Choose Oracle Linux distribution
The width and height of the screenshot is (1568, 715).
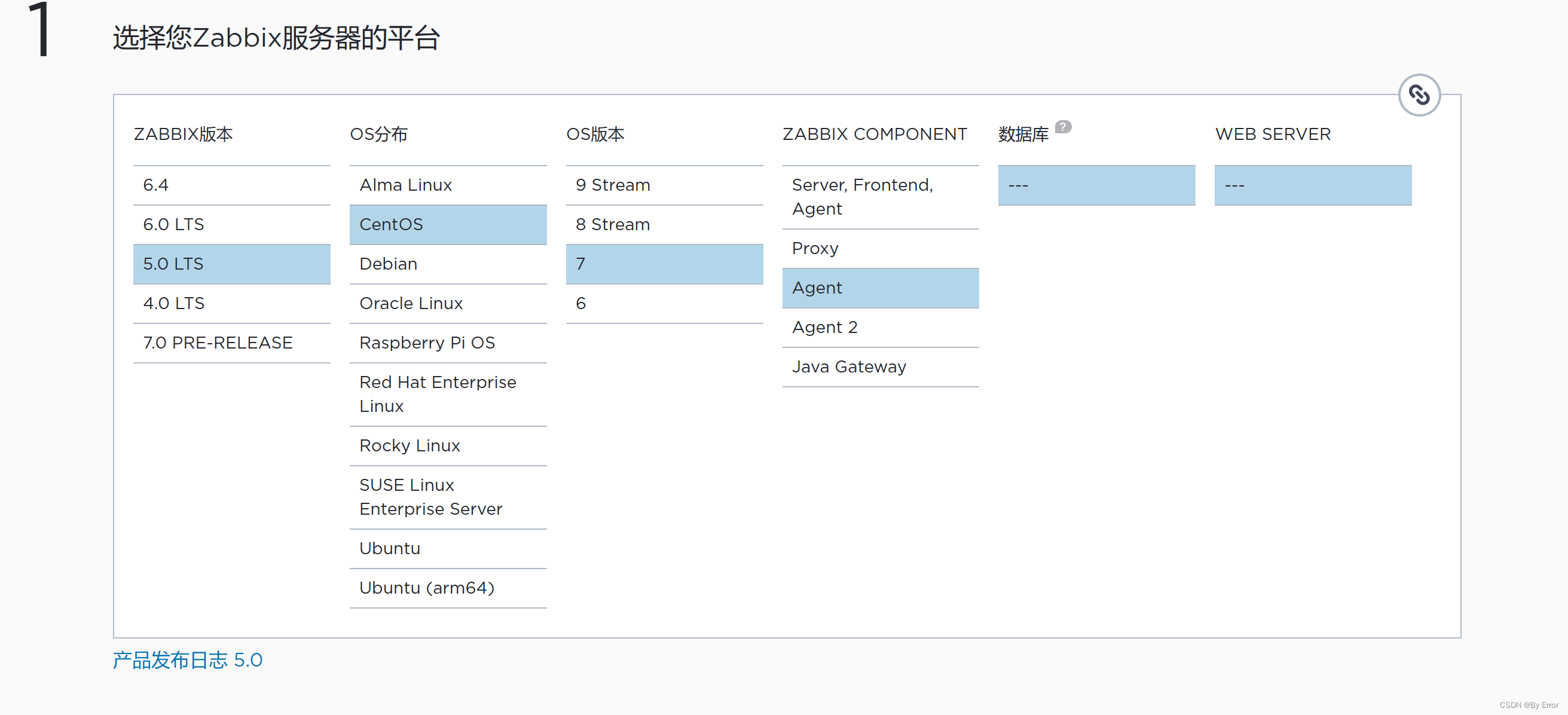[x=448, y=304]
